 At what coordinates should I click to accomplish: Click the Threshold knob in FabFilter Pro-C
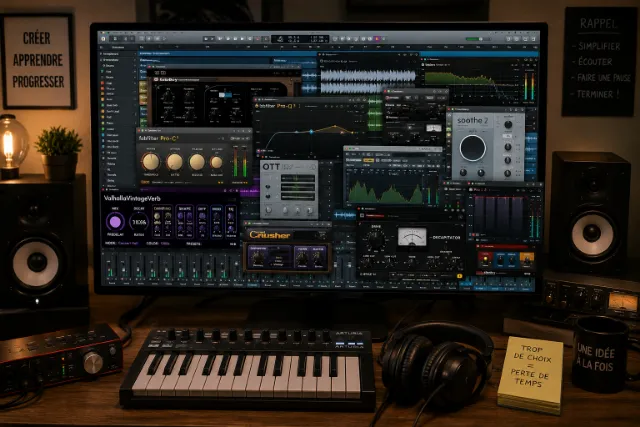(x=151, y=162)
